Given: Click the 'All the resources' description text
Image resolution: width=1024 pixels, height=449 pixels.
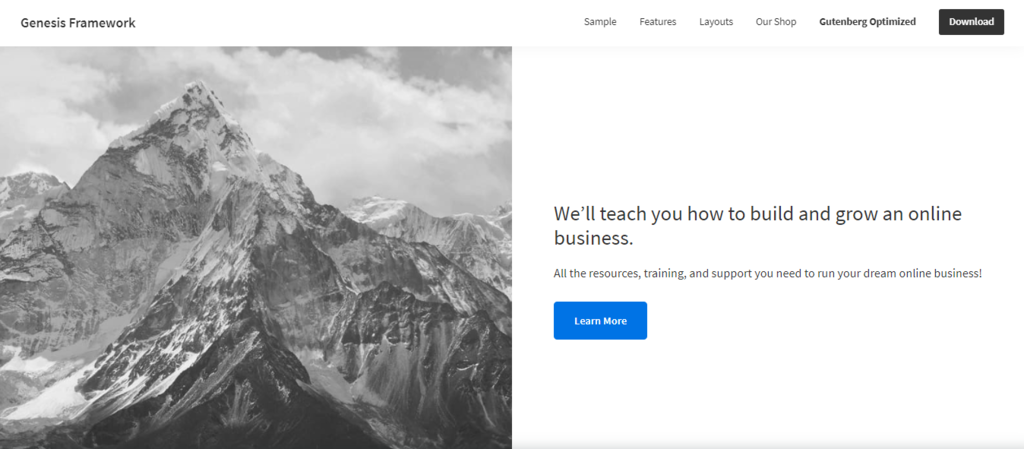Looking at the screenshot, I should [x=767, y=273].
